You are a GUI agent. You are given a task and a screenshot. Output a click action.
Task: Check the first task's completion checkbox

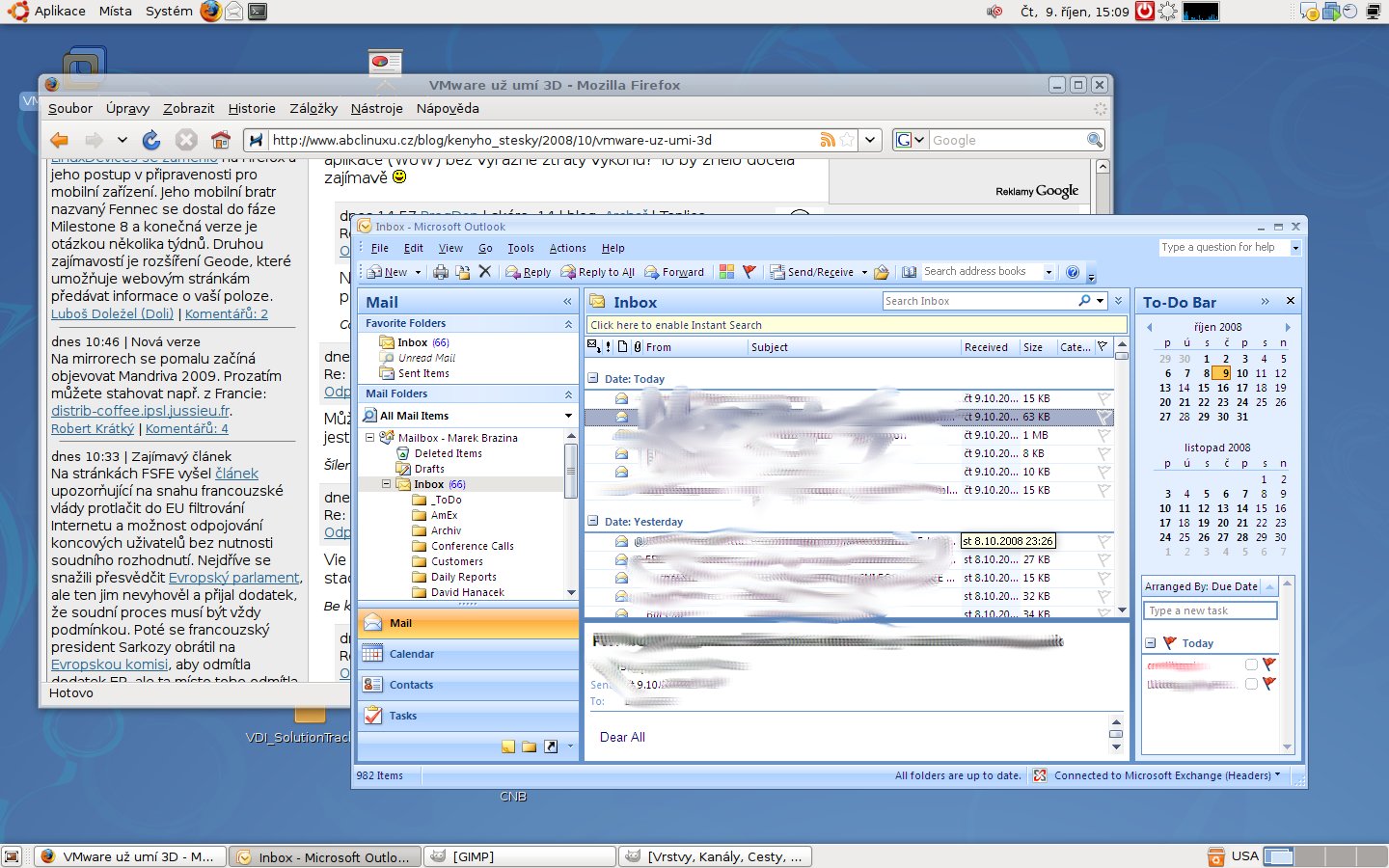pos(1251,665)
